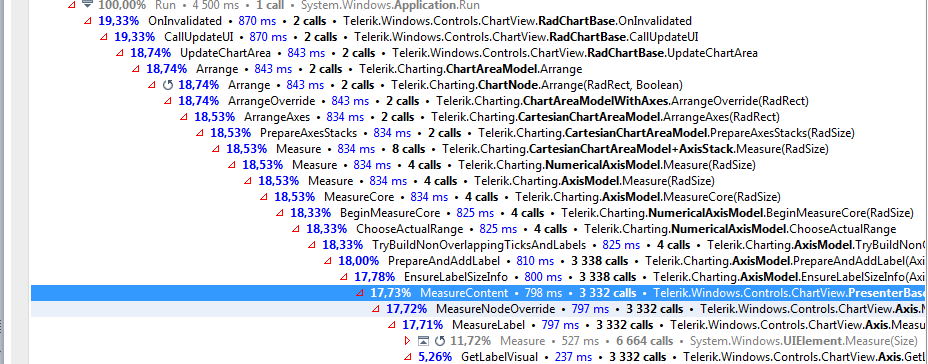928x364 pixels.
Task: Collapse the UpdateChartArea node triangle
Action: click(120, 53)
